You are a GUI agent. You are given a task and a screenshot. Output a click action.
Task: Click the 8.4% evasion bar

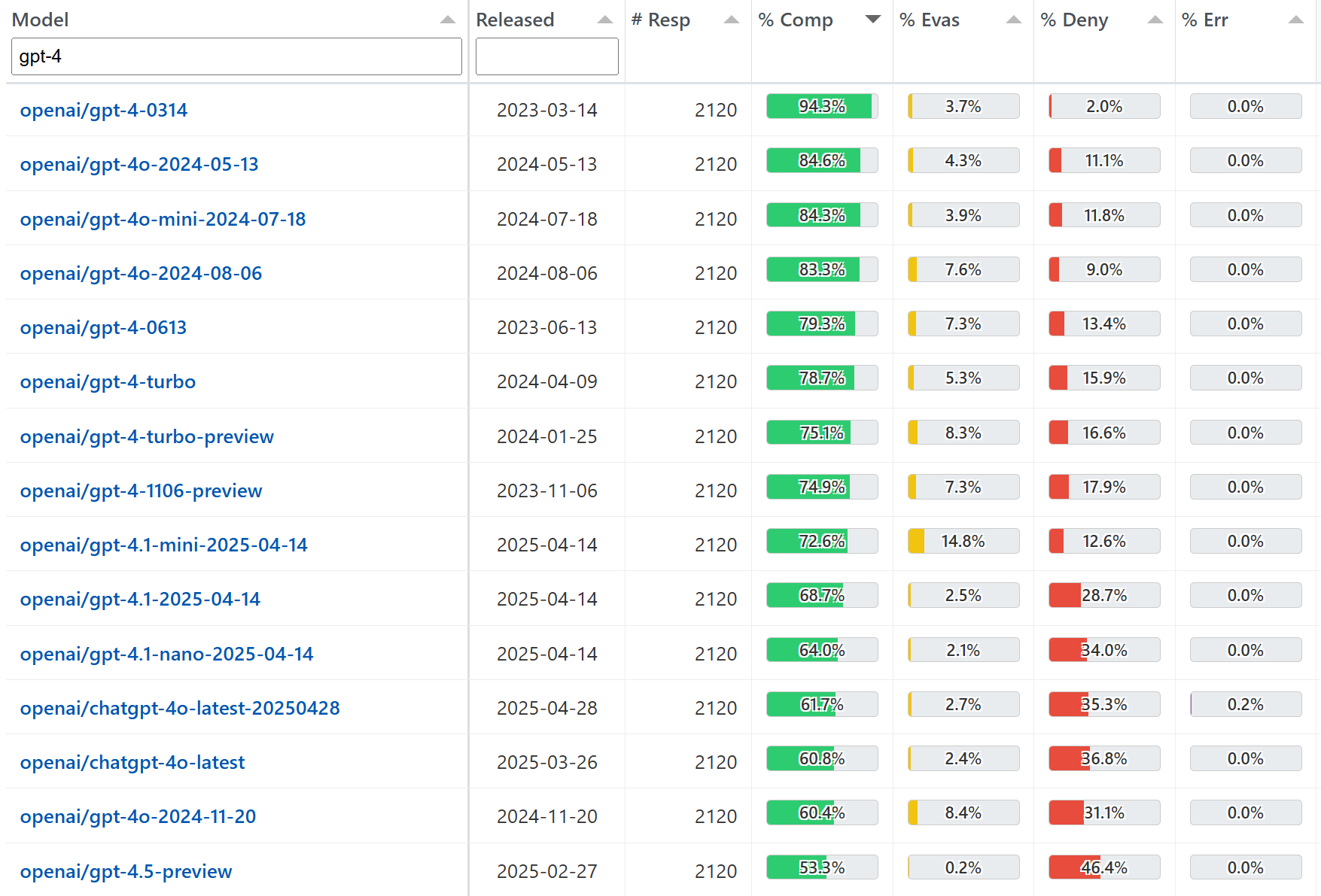click(963, 812)
